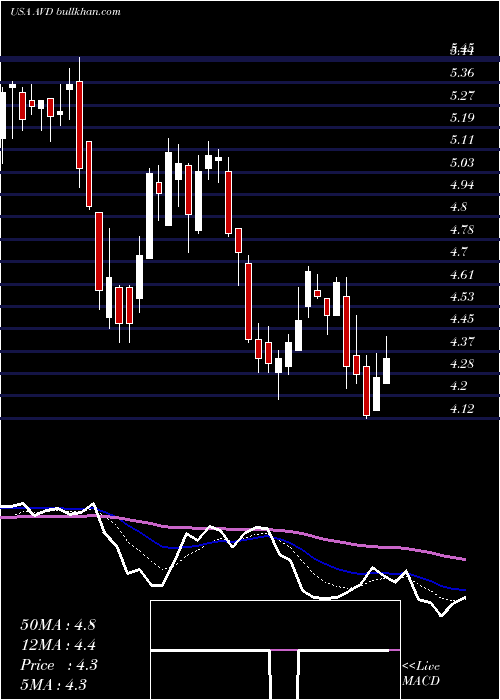Viewport: 500px width, 700px height.
Task: Select the 5.11 price axis label
Action: 462,140
